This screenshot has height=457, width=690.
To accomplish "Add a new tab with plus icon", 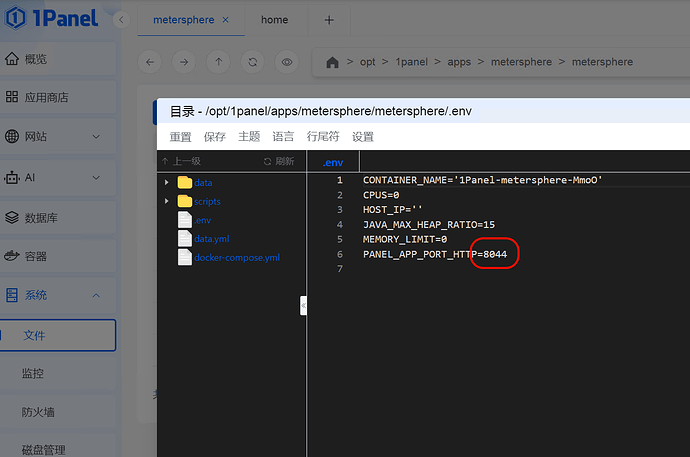I will [x=329, y=20].
